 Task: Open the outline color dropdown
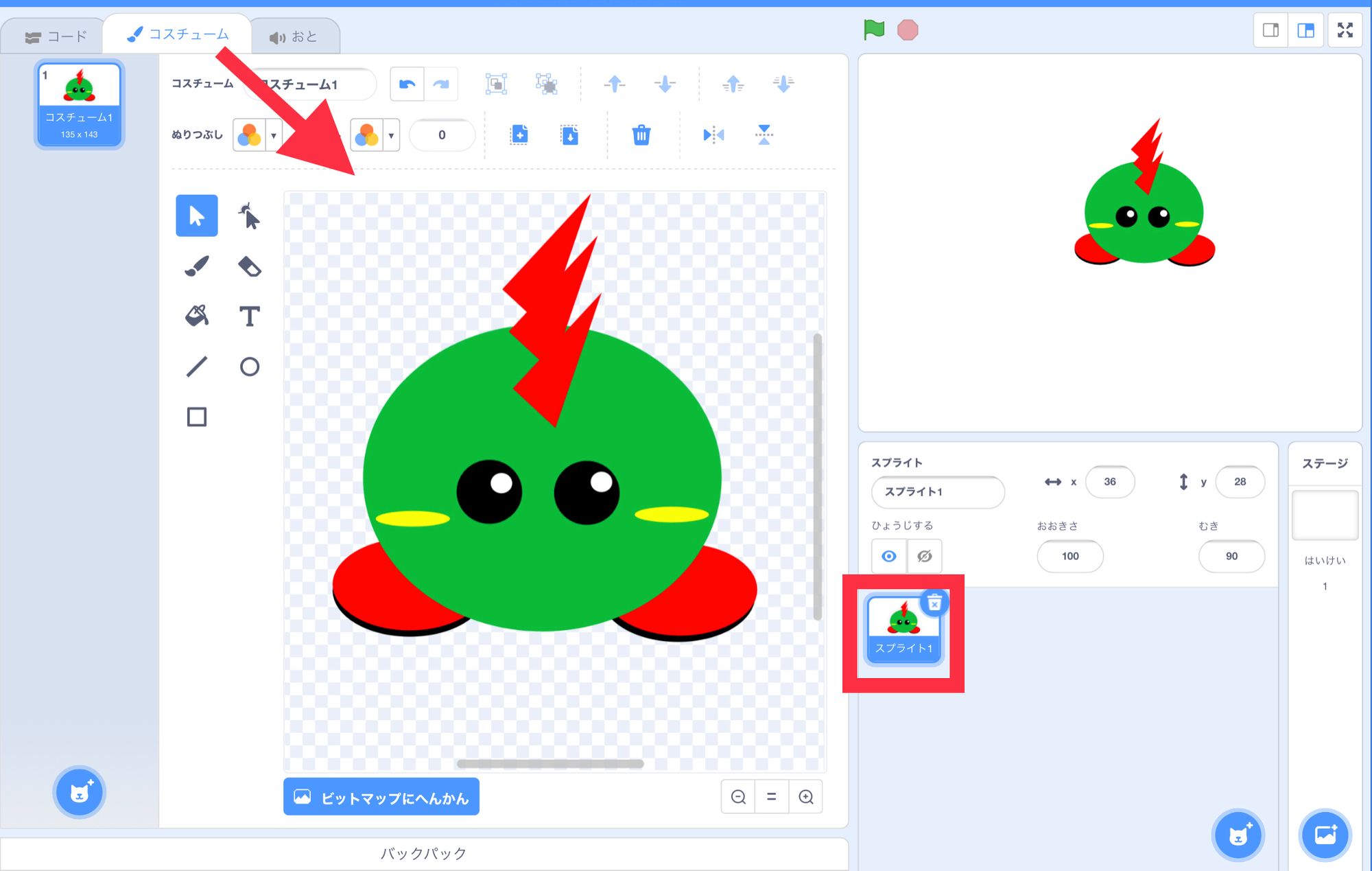(391, 135)
